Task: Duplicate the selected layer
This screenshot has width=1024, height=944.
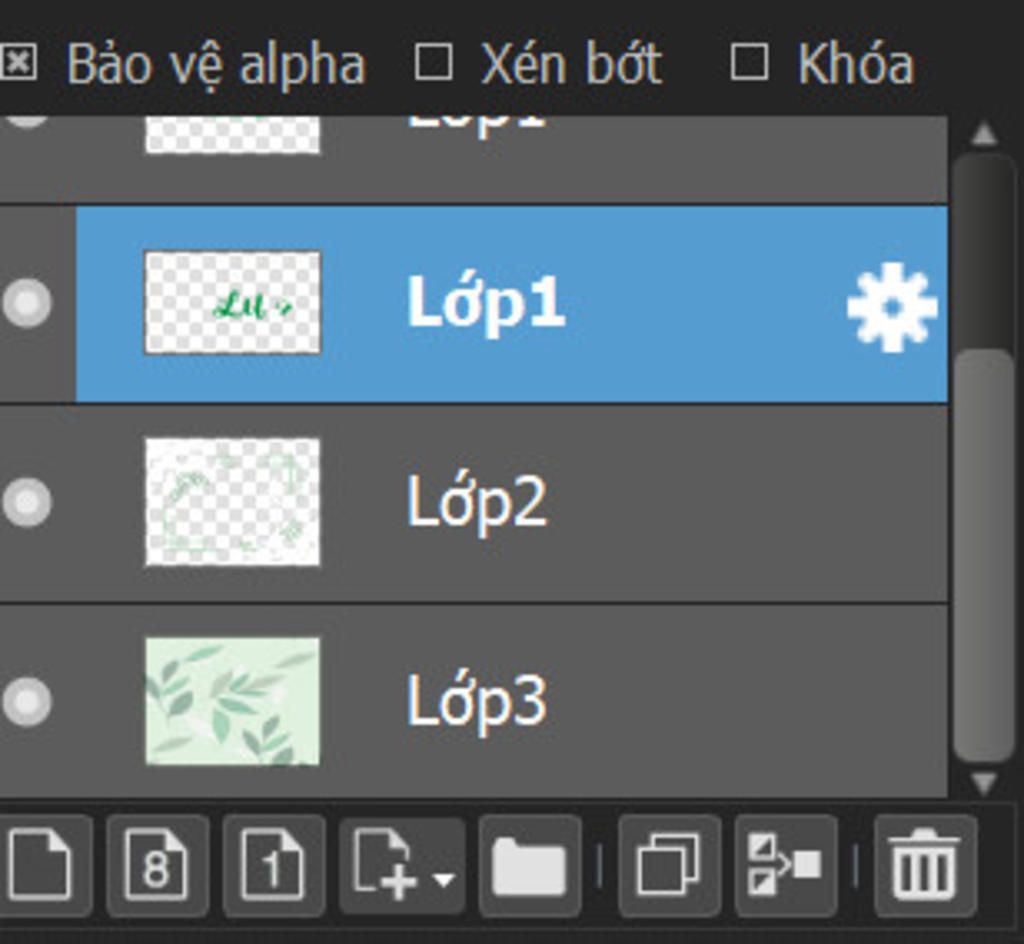Action: (669, 866)
